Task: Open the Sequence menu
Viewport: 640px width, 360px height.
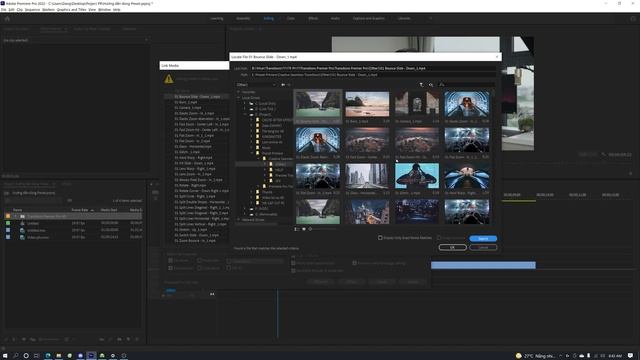Action: pyautogui.click(x=32, y=9)
